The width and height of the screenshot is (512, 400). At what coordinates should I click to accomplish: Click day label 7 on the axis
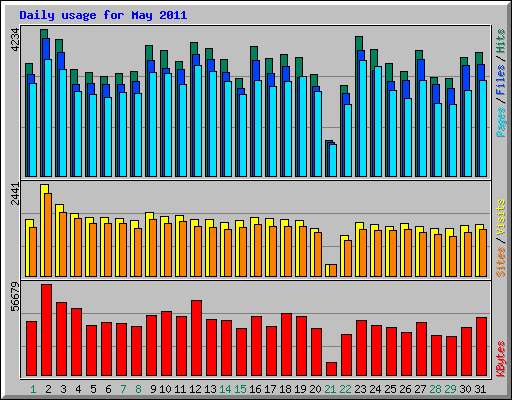123,389
